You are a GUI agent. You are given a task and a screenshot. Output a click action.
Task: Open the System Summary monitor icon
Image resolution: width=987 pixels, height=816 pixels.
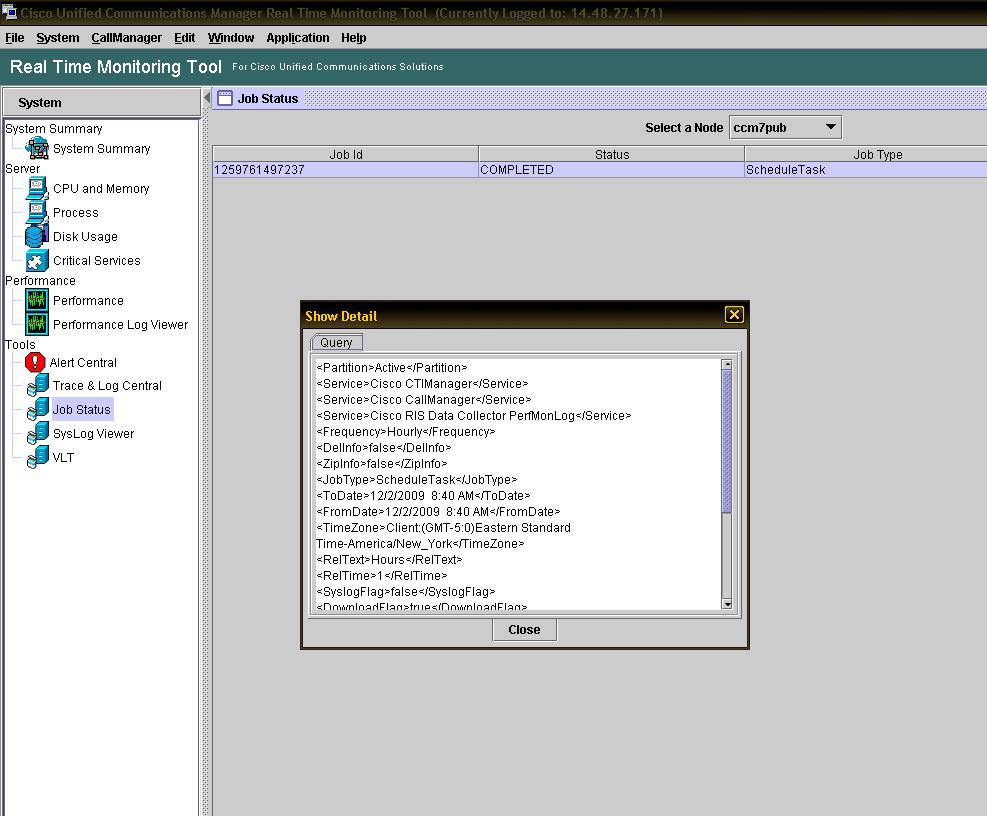tap(37, 149)
